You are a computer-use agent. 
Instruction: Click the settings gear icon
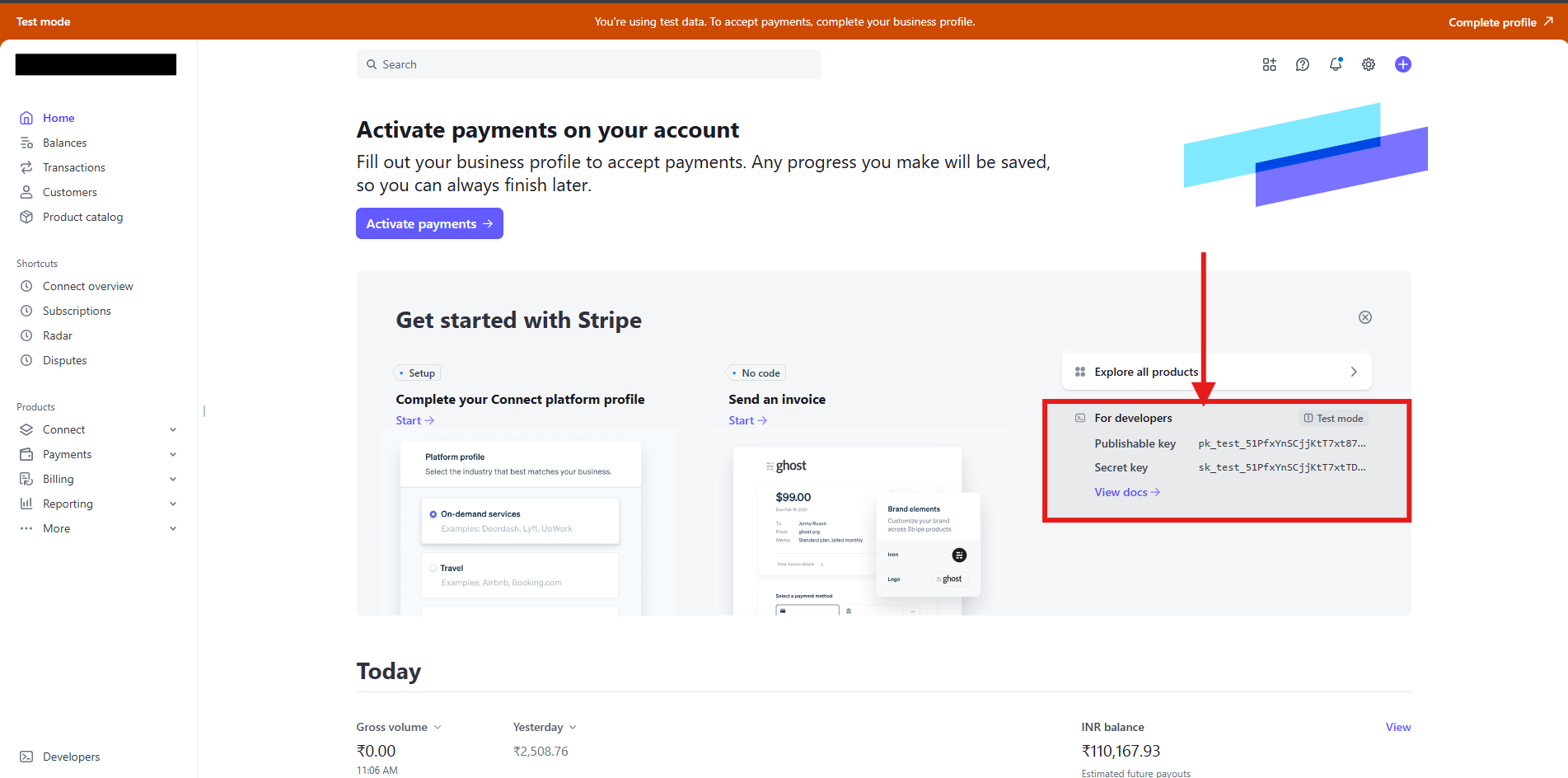click(x=1368, y=64)
